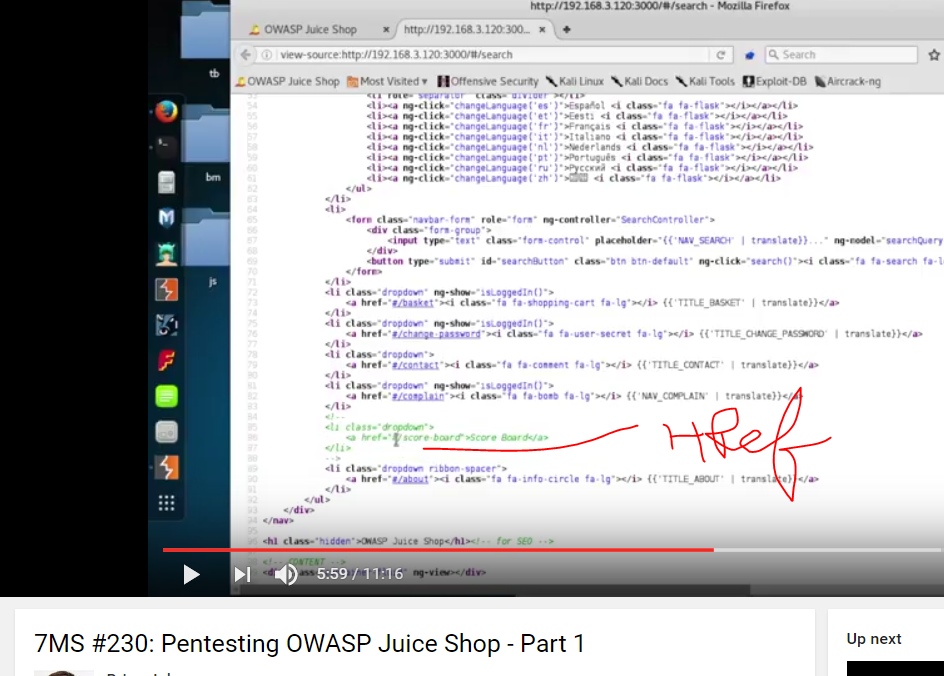The height and width of the screenshot is (676, 944).
Task: Open the green notes app dock icon
Action: click(x=166, y=396)
